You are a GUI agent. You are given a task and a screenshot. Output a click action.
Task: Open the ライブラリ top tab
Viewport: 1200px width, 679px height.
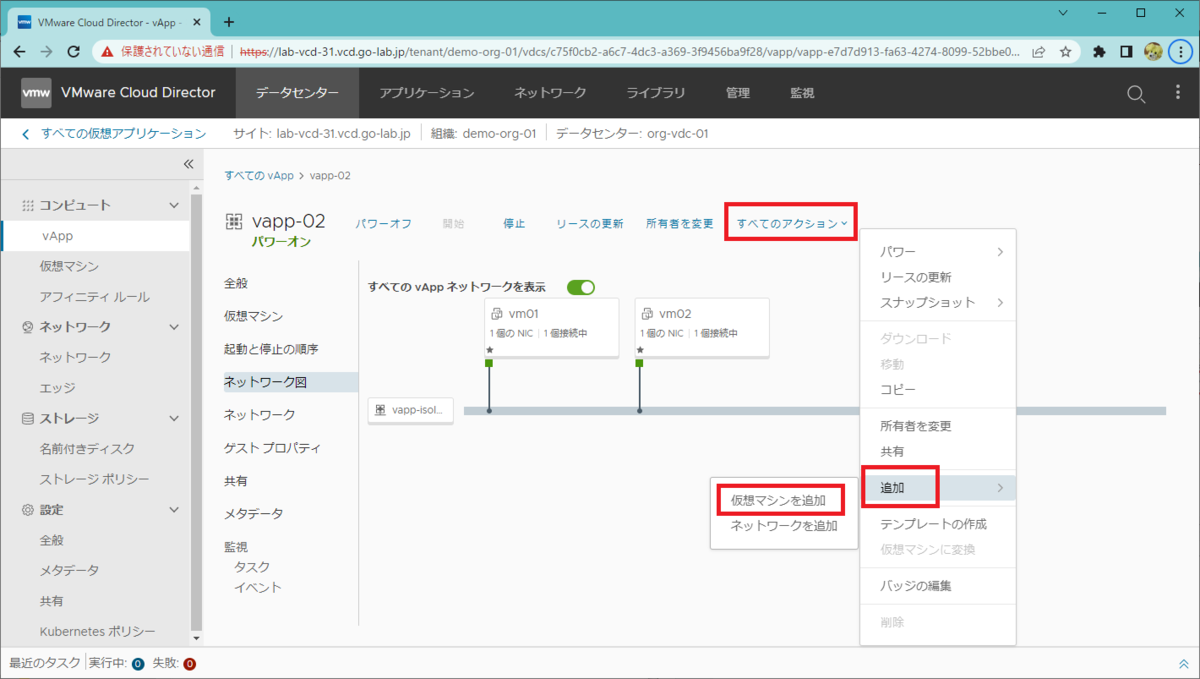(656, 93)
